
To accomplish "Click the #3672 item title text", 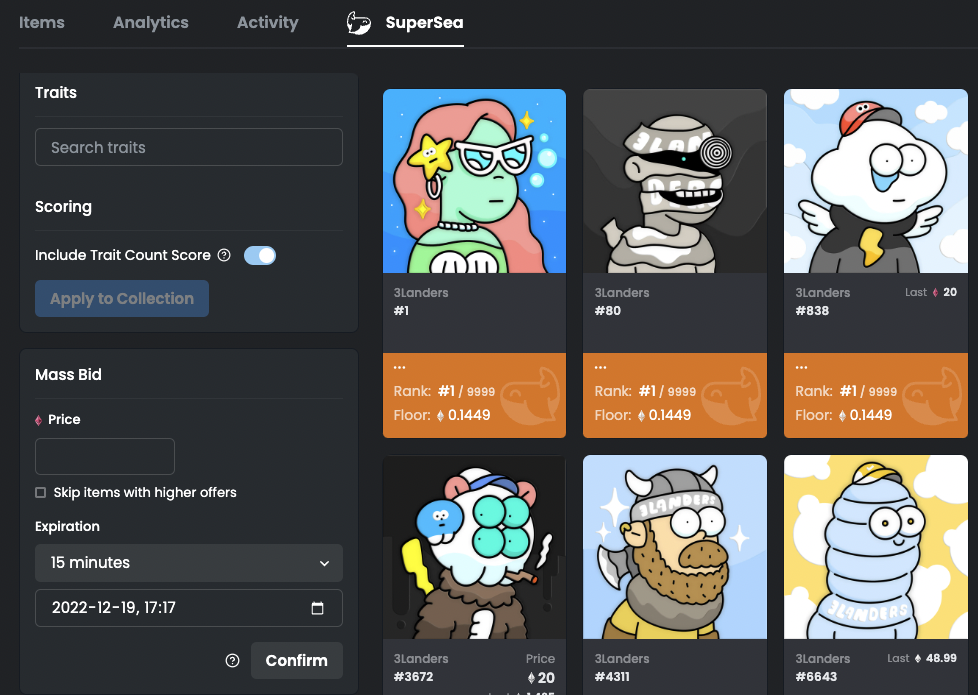I will [x=414, y=677].
